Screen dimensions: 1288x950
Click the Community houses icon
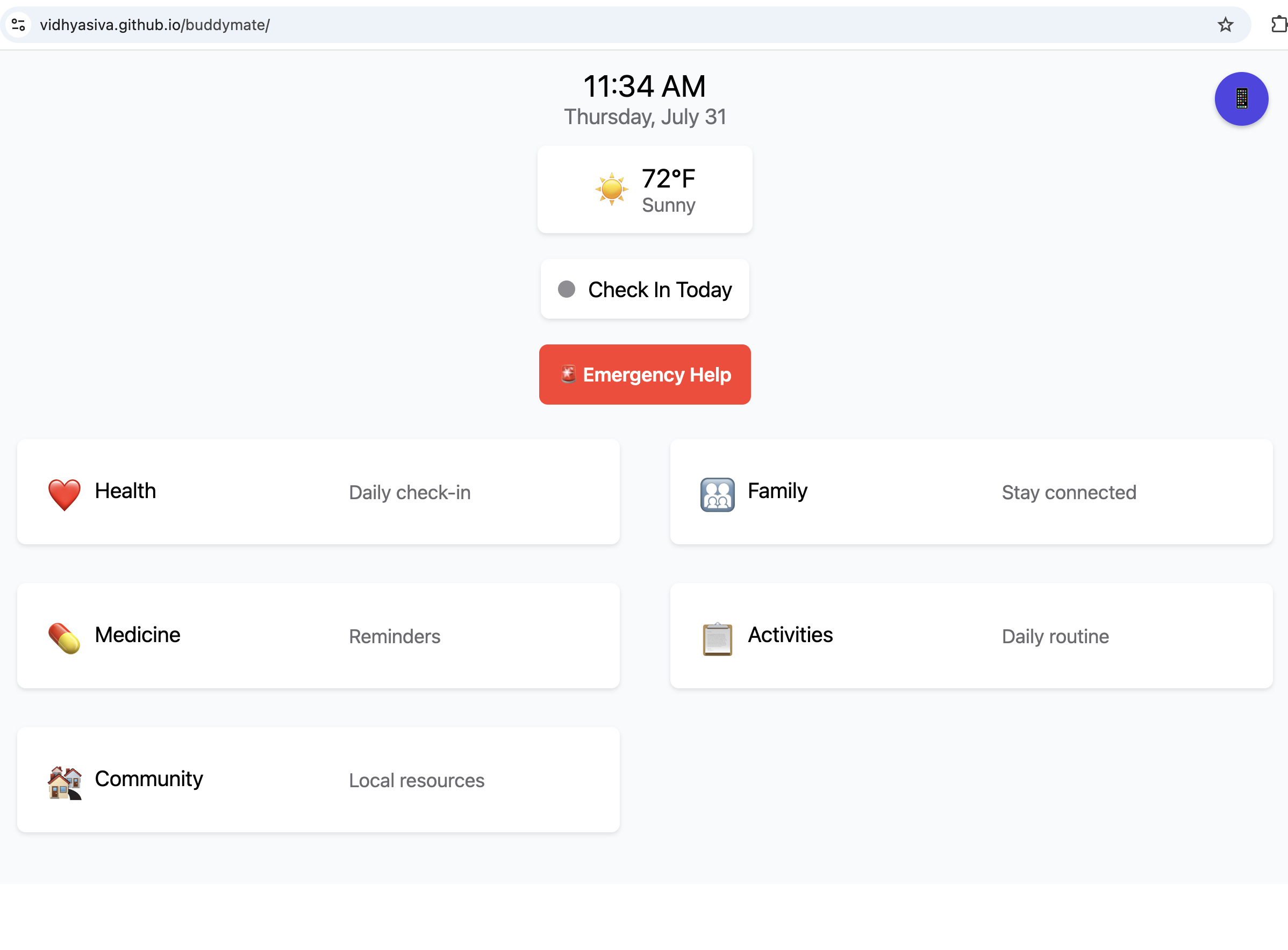pyautogui.click(x=64, y=781)
